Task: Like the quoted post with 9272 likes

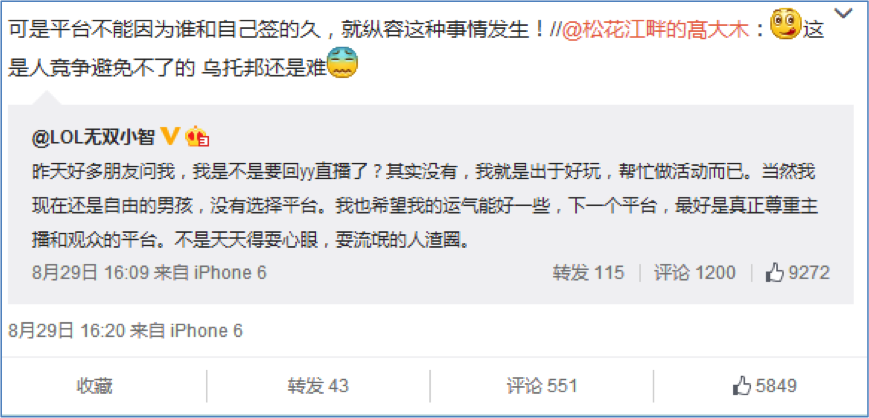Action: [x=798, y=272]
